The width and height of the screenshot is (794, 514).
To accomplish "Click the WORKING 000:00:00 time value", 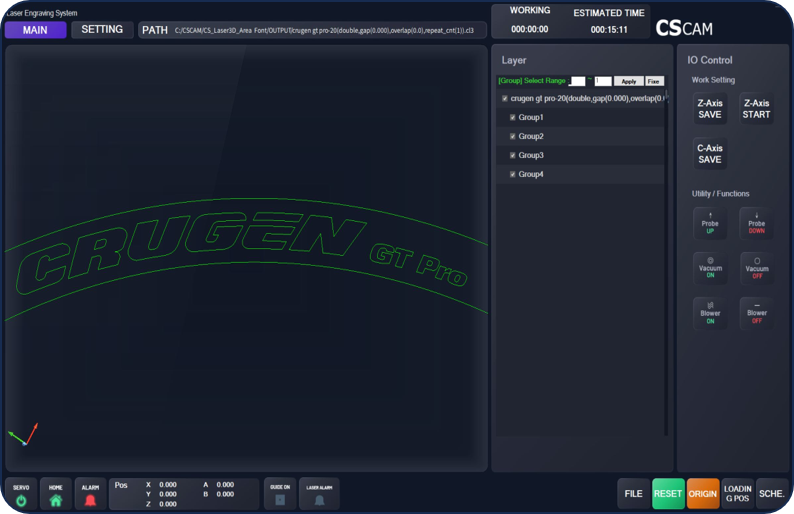I will pyautogui.click(x=530, y=29).
